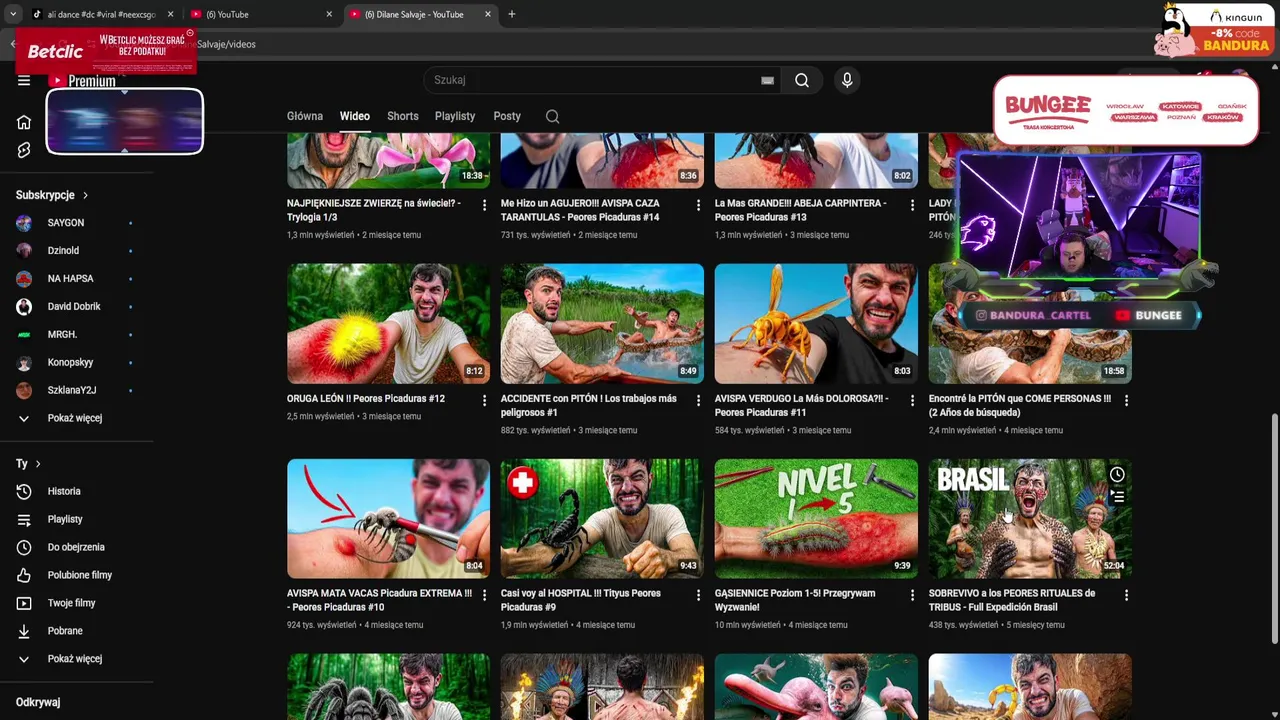Open browser tab list dropdown
This screenshot has height=720, width=1280.
point(12,14)
